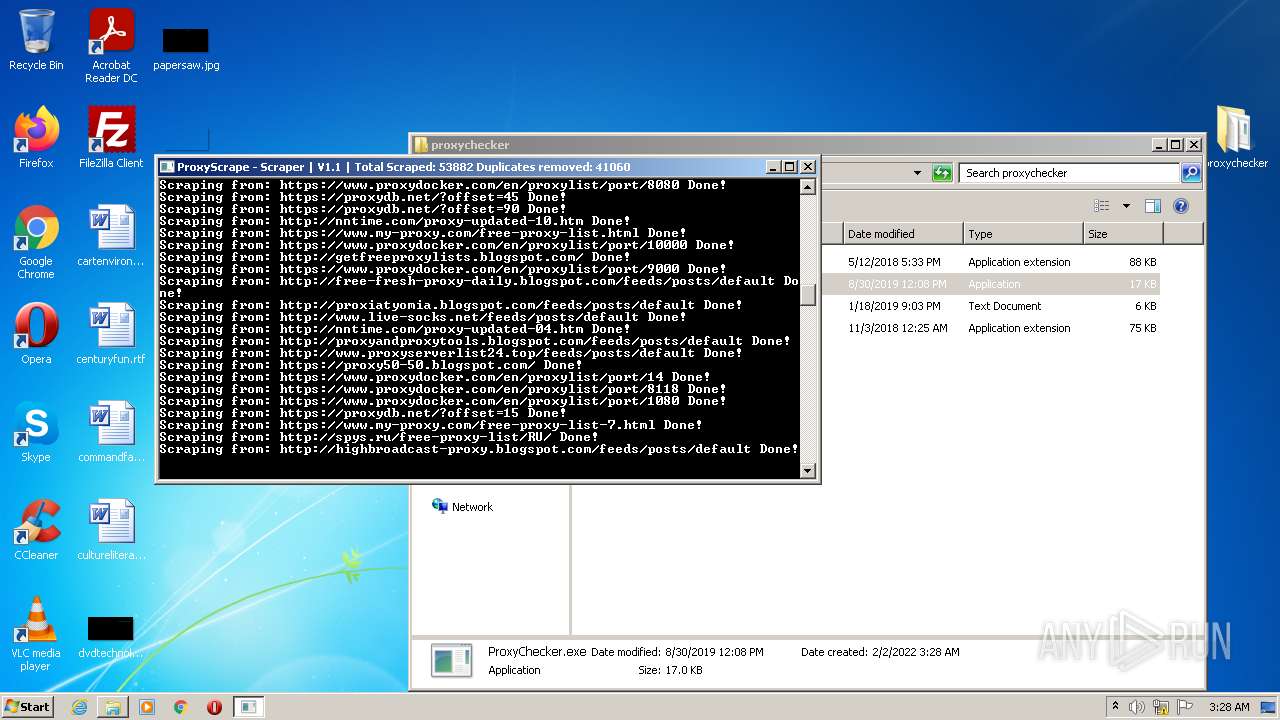Click the volume icon in system tray
Viewport: 1280px width, 720px height.
point(1137,707)
